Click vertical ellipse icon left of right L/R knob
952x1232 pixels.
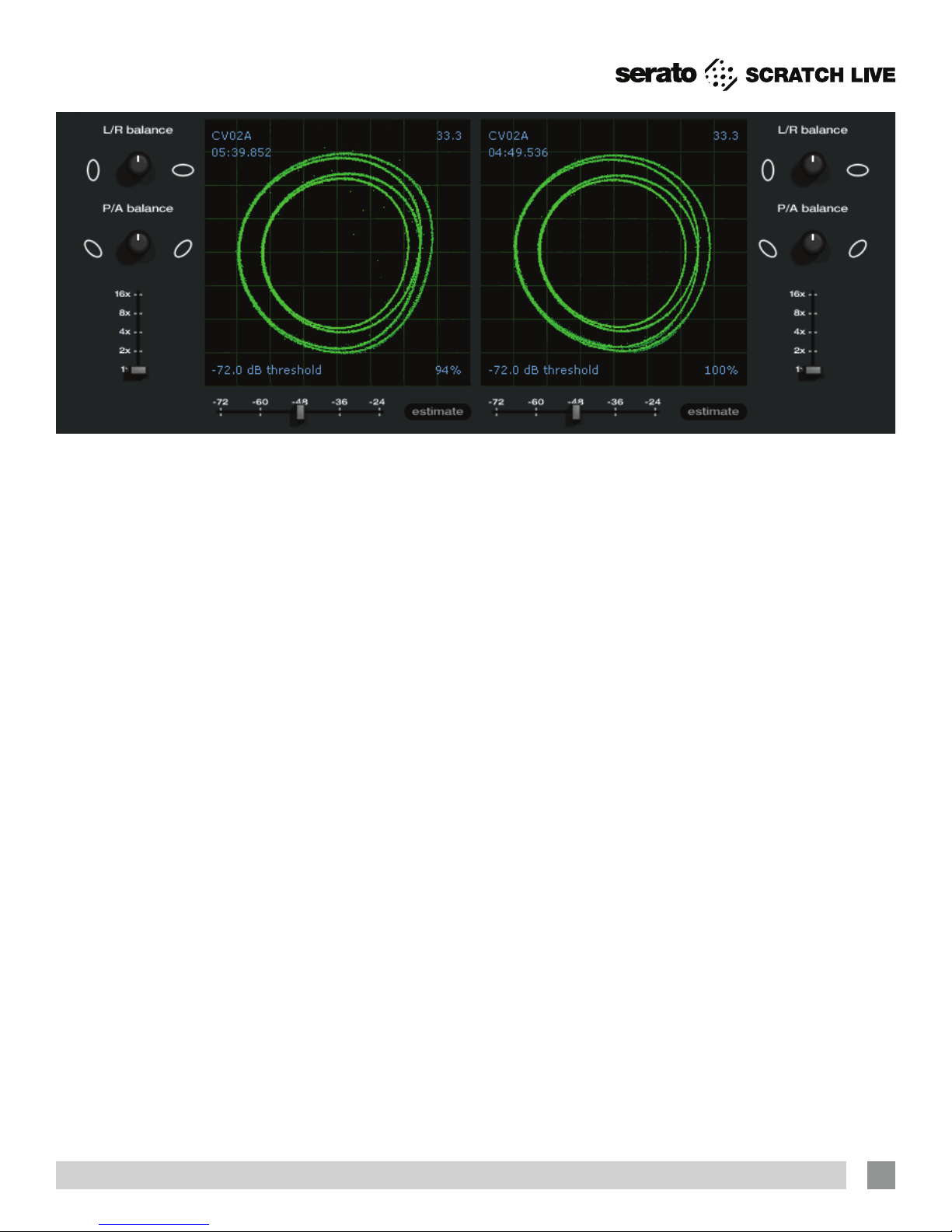point(768,170)
